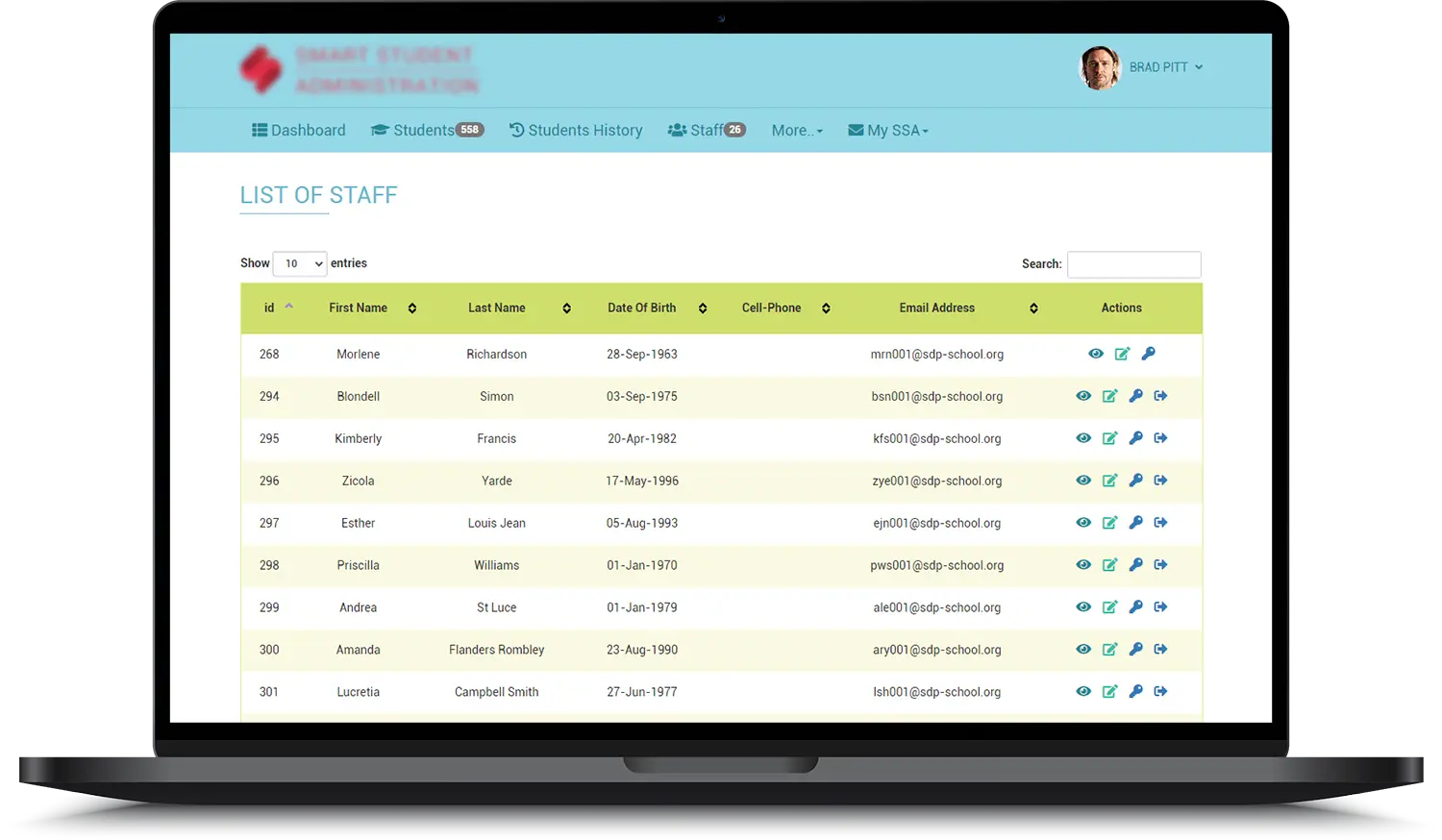This screenshot has width=1442, height=840.
Task: Sort table by Cell-Phone column
Action: coord(785,308)
